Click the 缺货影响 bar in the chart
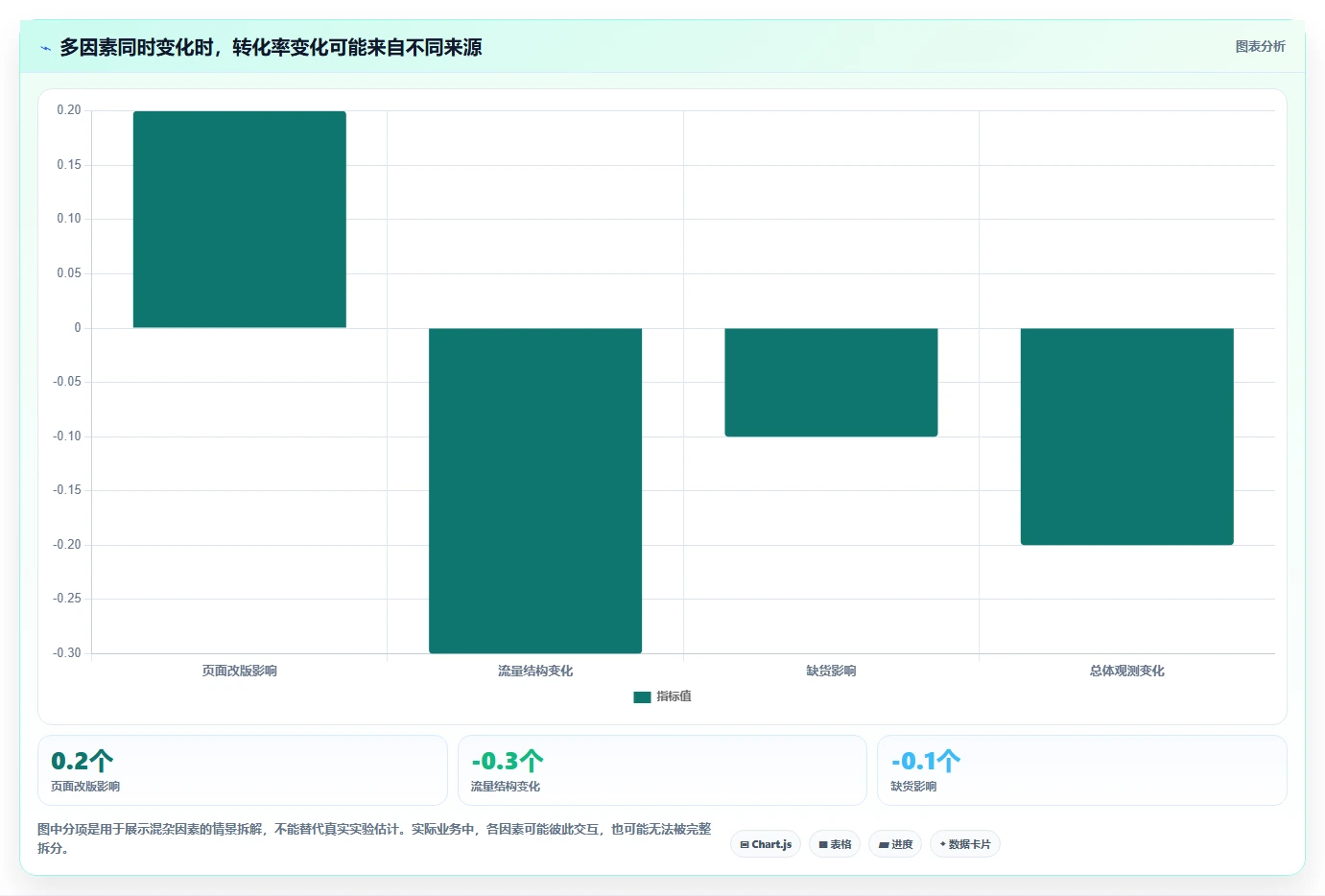1325x896 pixels. (831, 382)
